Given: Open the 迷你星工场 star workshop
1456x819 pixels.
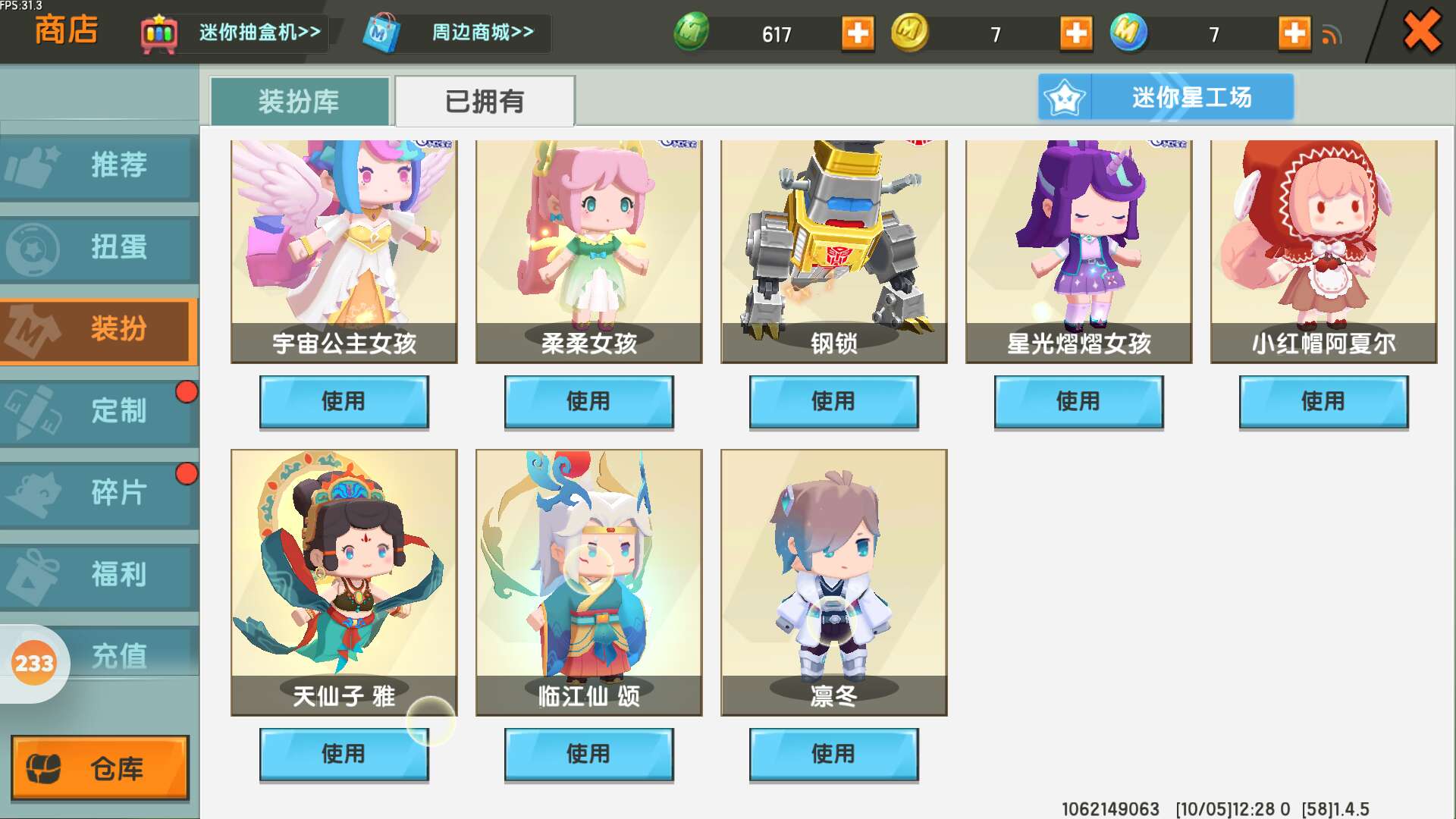Looking at the screenshot, I should [x=1166, y=97].
